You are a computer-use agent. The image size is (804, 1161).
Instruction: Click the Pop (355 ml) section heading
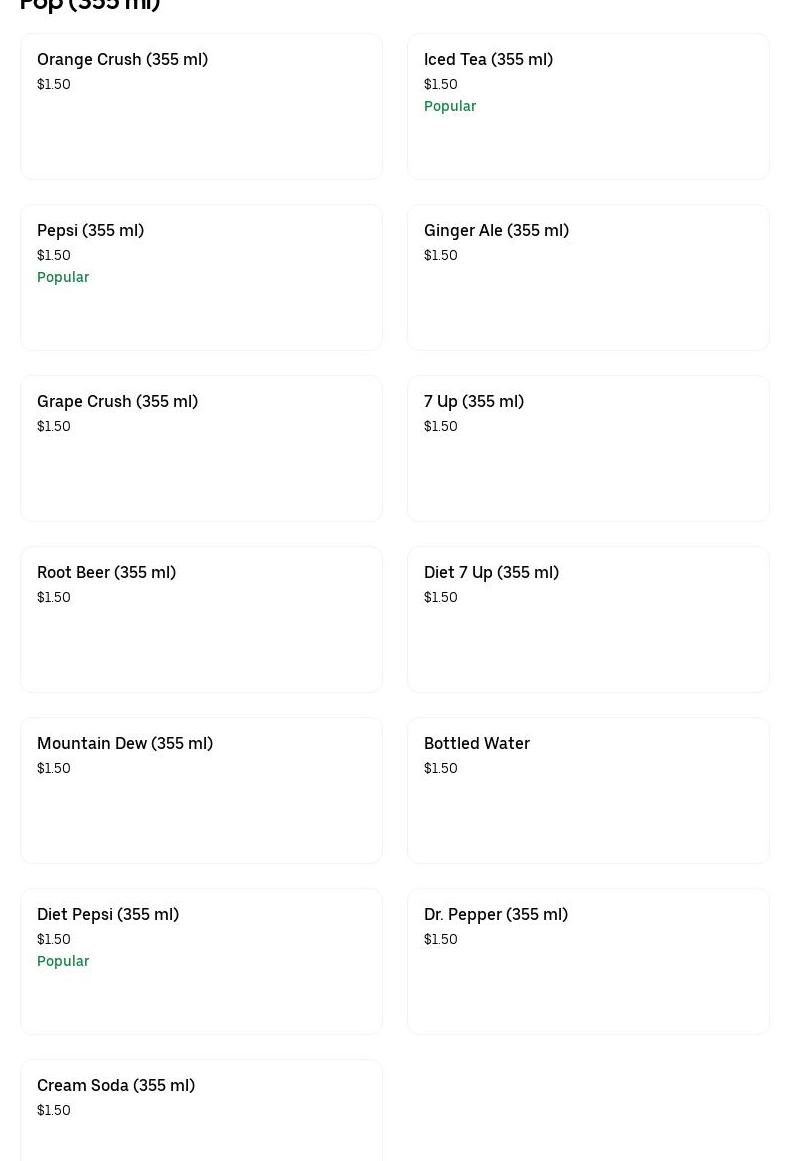pyautogui.click(x=90, y=5)
